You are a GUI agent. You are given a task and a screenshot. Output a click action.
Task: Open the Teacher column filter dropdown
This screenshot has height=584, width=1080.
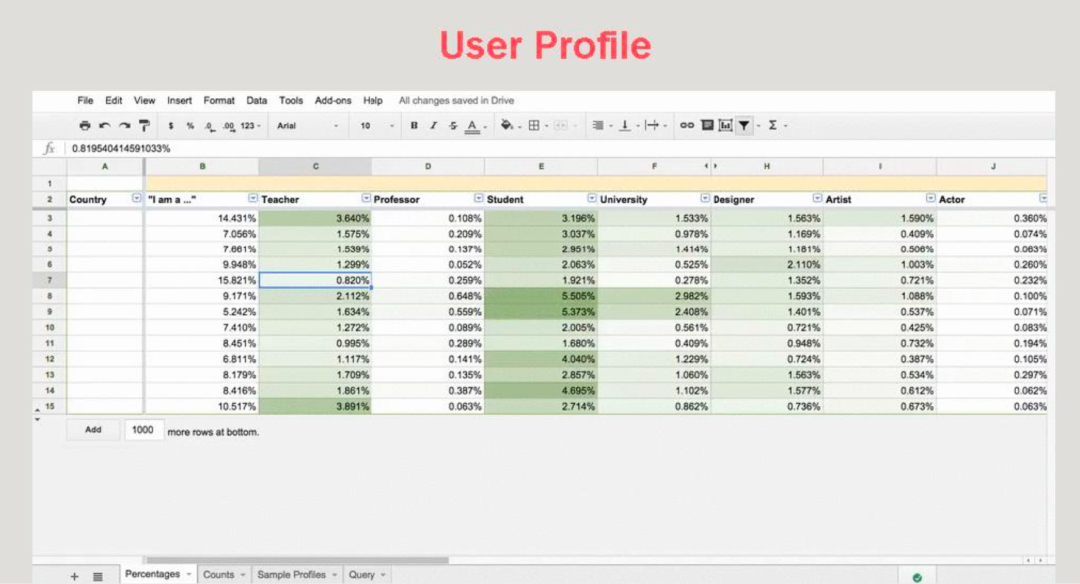pos(366,199)
